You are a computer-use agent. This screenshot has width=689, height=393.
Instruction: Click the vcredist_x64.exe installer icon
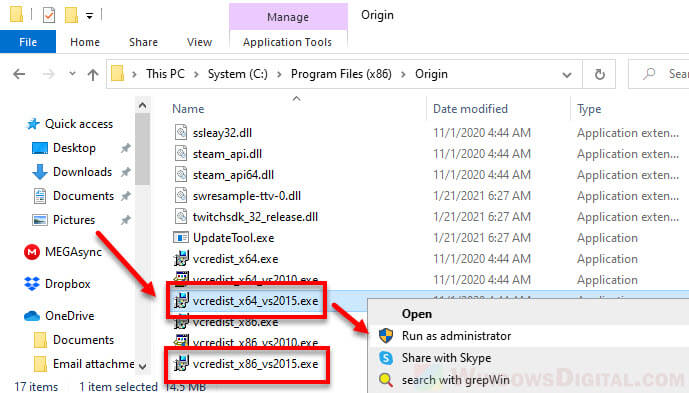click(x=181, y=259)
